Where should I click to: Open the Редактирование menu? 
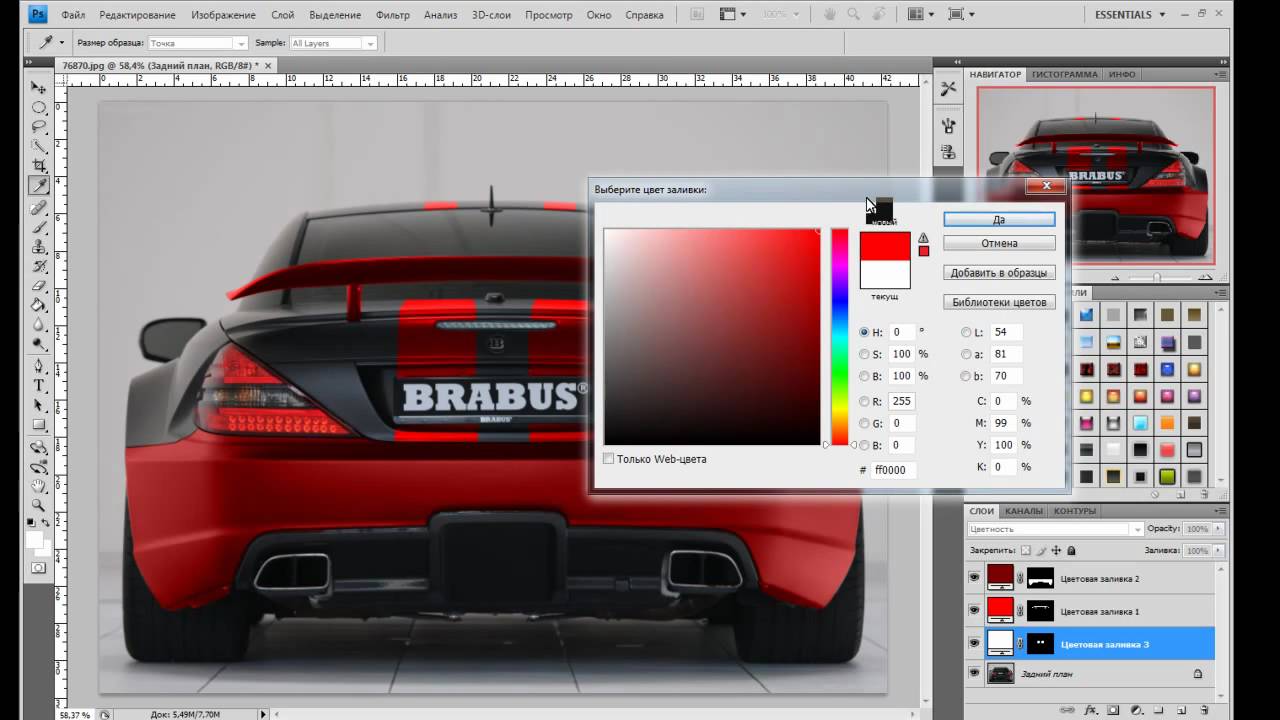[x=138, y=15]
